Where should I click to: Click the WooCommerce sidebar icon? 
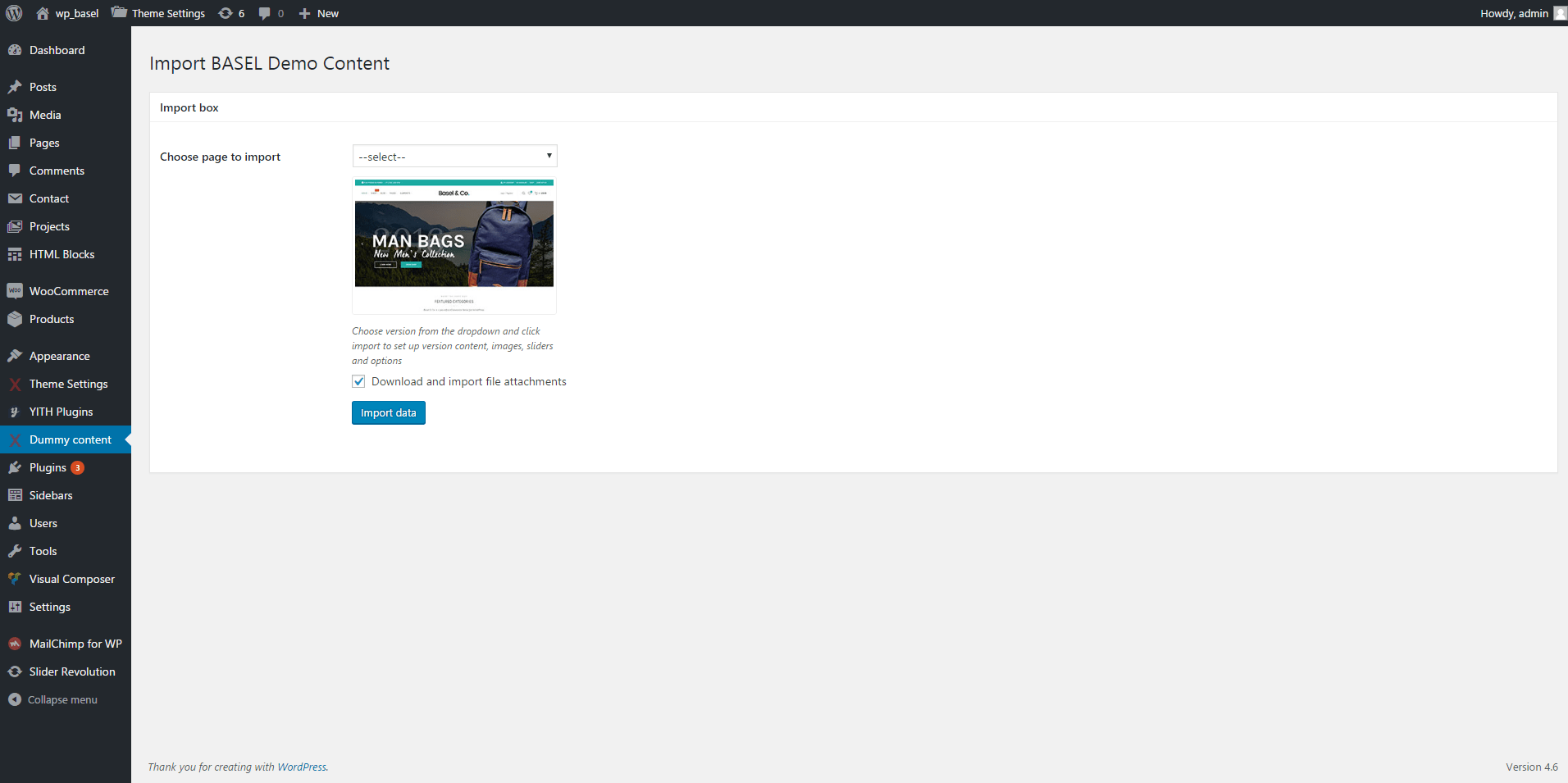point(16,290)
